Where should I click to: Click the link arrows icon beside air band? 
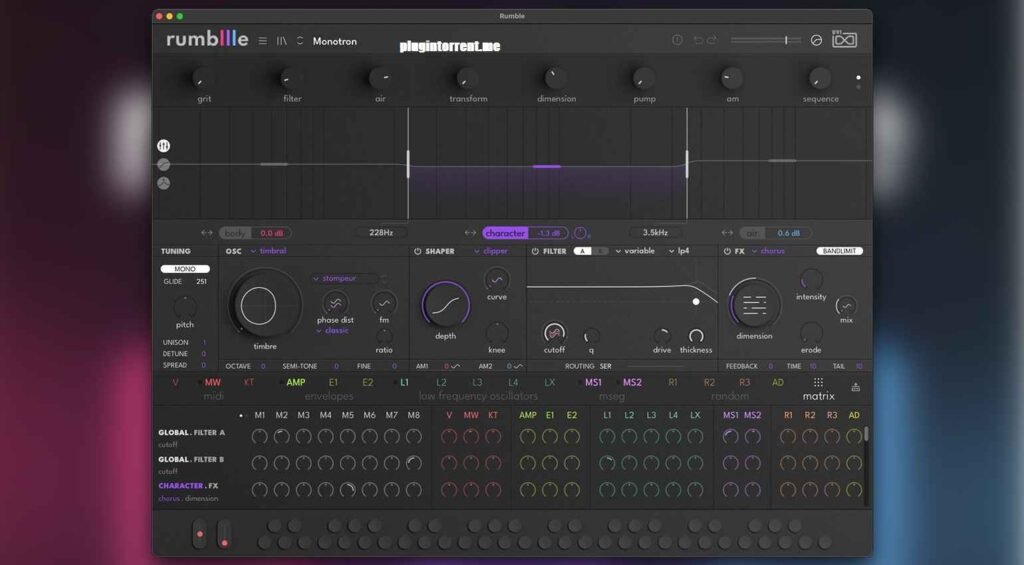tap(727, 233)
